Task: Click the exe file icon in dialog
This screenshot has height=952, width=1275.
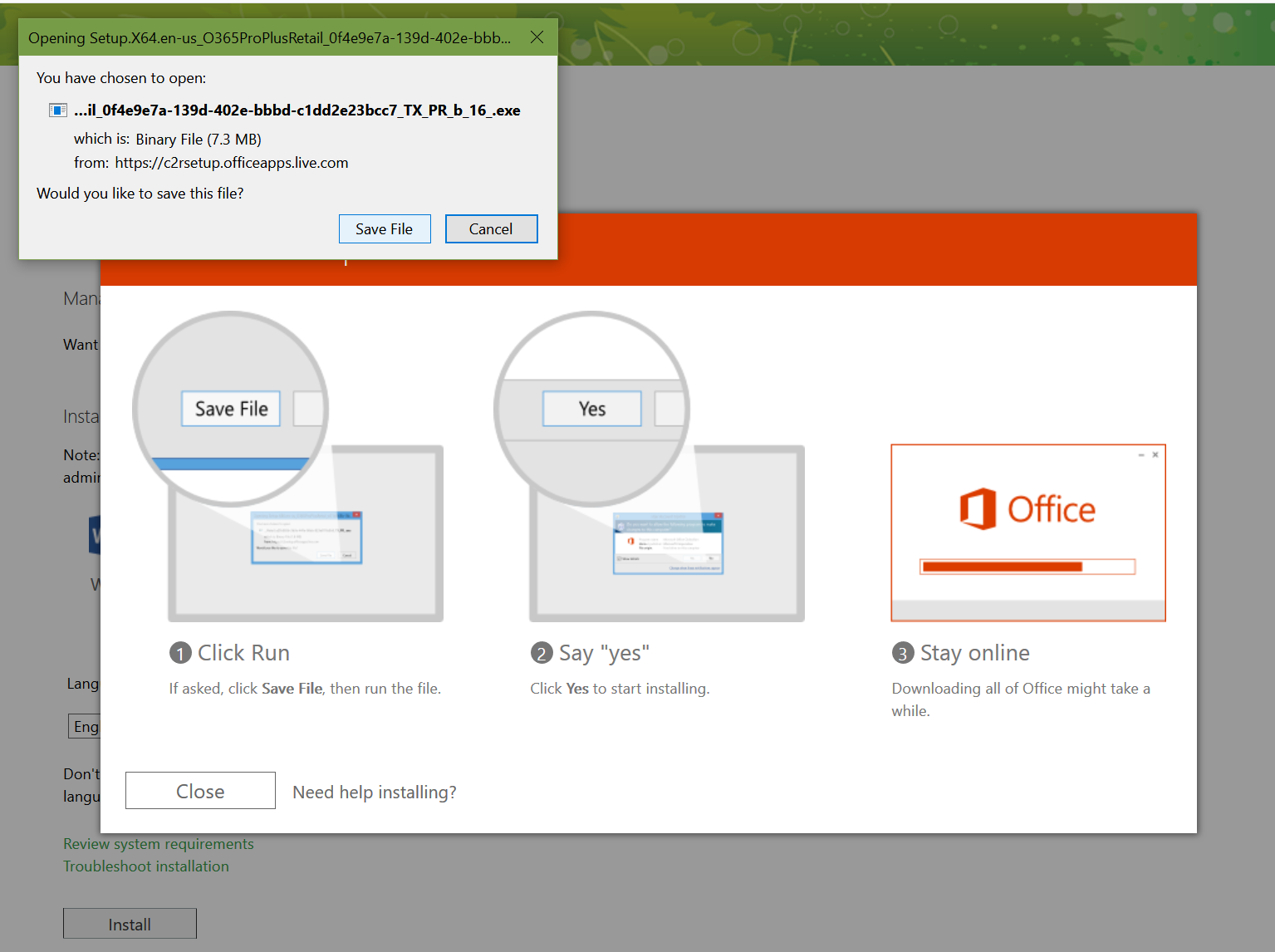Action: 58,110
